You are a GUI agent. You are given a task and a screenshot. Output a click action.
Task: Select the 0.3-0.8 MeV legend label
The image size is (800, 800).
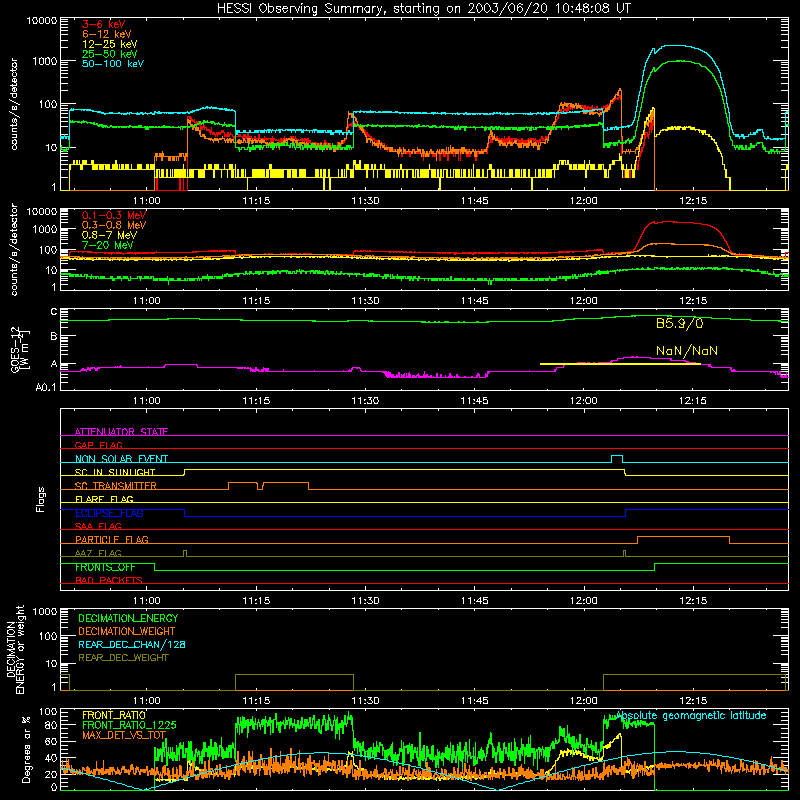pyautogui.click(x=113, y=225)
